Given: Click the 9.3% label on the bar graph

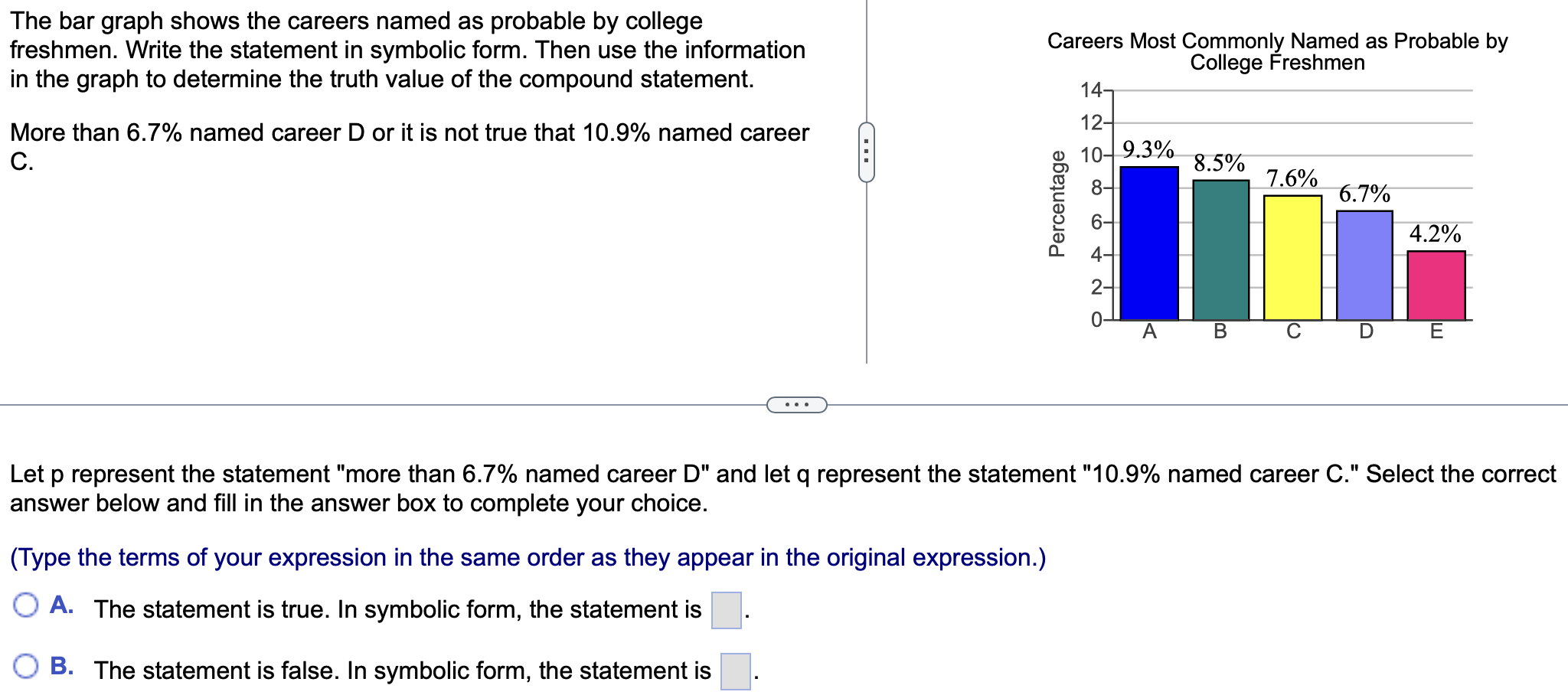Looking at the screenshot, I should point(1147,148).
